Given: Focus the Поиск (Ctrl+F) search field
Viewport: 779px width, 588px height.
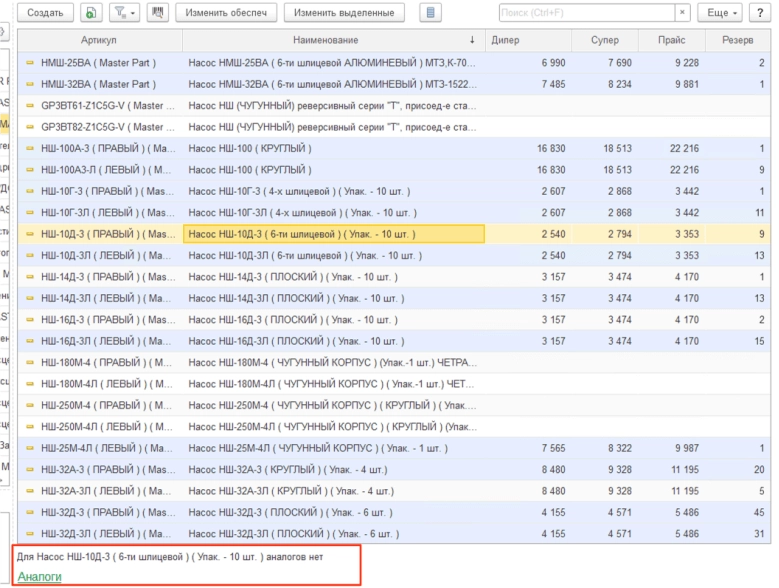Looking at the screenshot, I should pyautogui.click(x=585, y=13).
